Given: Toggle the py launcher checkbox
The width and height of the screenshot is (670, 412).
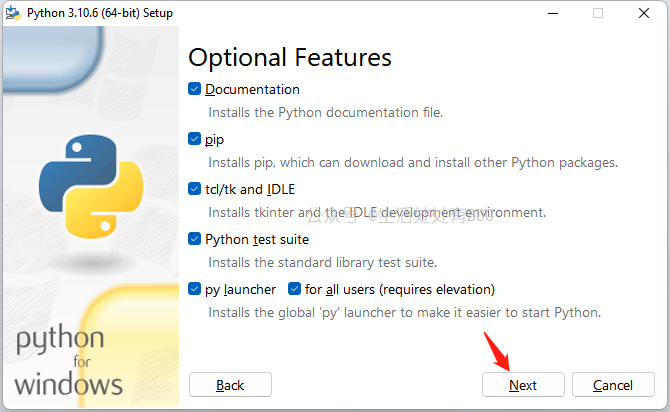Looking at the screenshot, I should coord(195,289).
